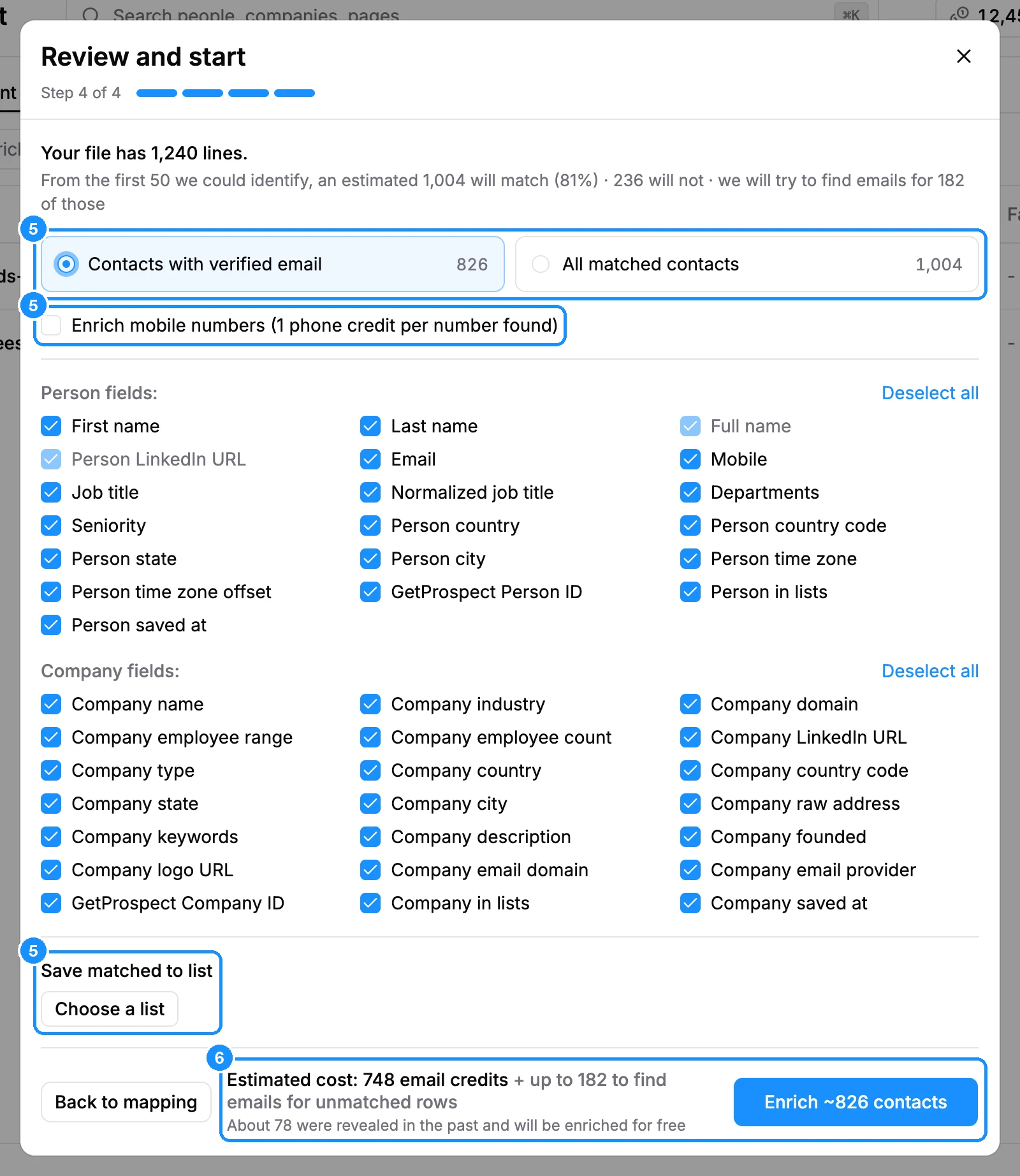Viewport: 1020px width, 1176px height.
Task: Uncheck Company description field
Action: pos(370,837)
